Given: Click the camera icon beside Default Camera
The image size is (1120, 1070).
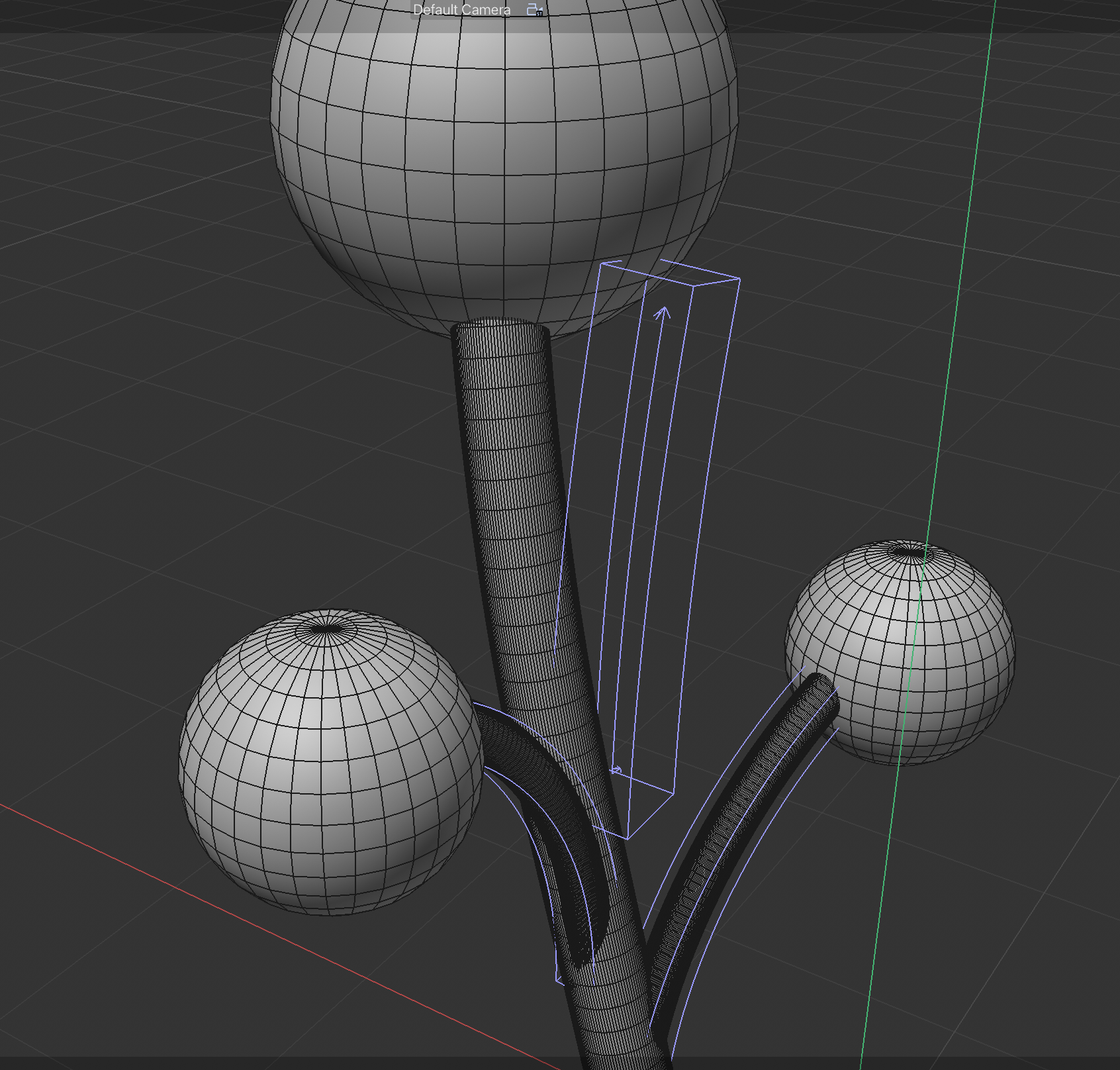Looking at the screenshot, I should click(x=535, y=10).
